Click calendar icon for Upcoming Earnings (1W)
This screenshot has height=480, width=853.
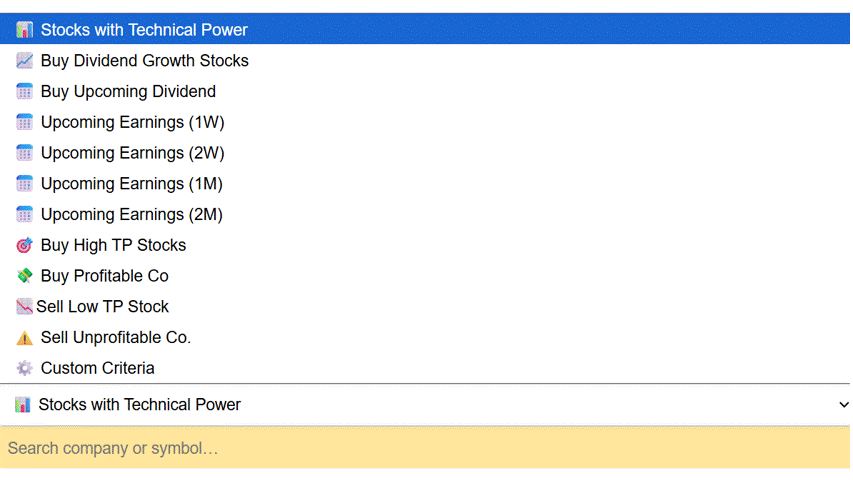[x=25, y=123]
